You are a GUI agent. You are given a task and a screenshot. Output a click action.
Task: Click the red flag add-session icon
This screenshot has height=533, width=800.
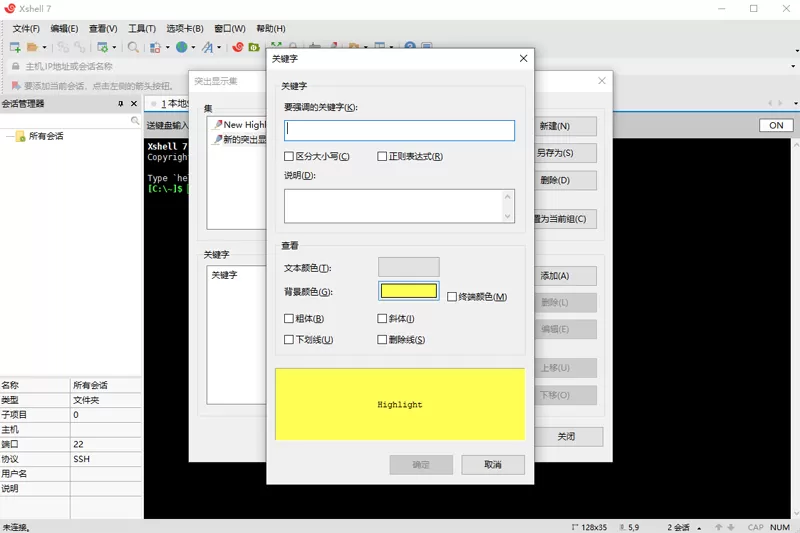click(16, 86)
